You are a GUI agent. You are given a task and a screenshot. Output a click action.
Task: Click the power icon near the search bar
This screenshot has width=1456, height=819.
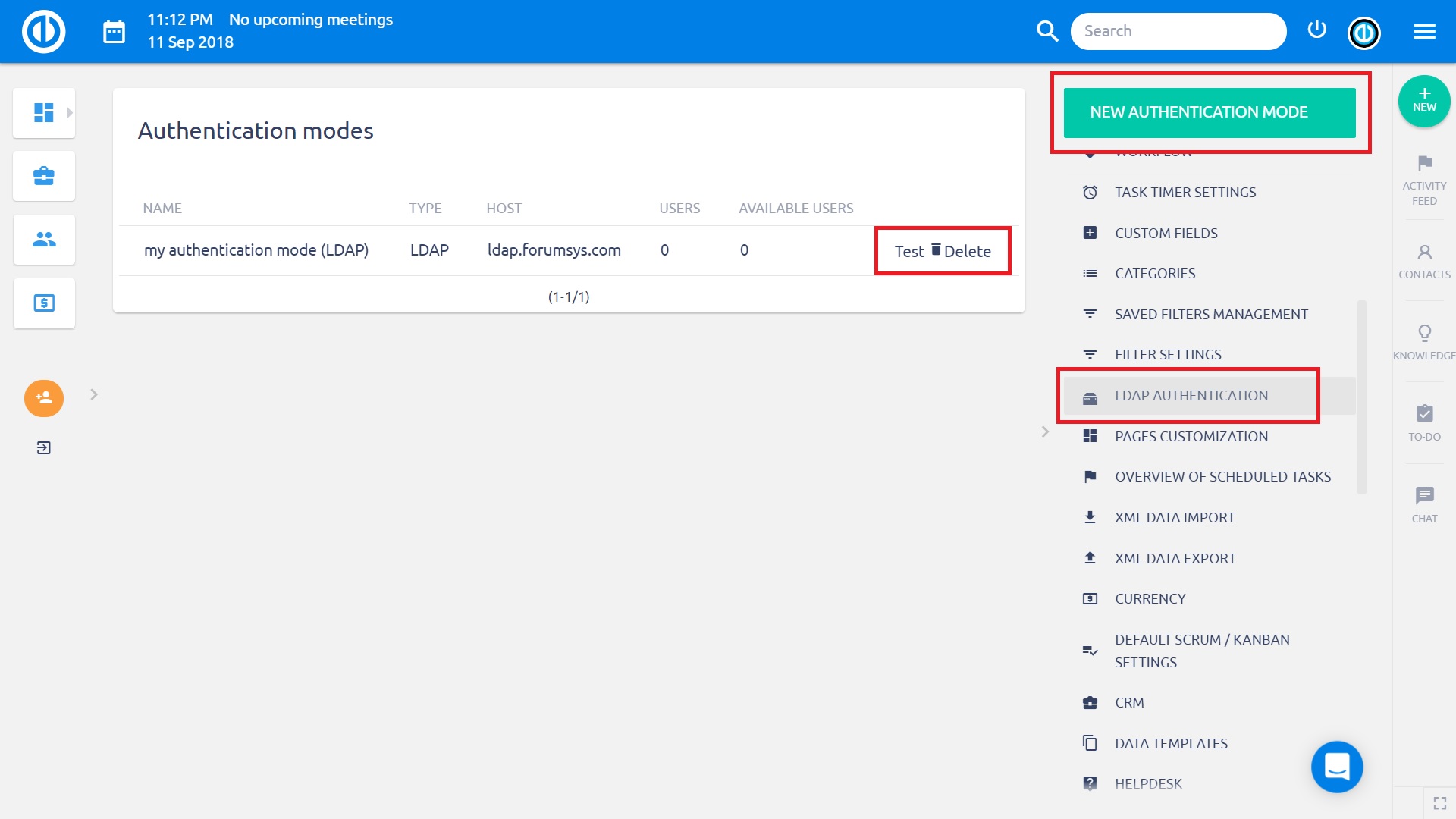pos(1317,30)
